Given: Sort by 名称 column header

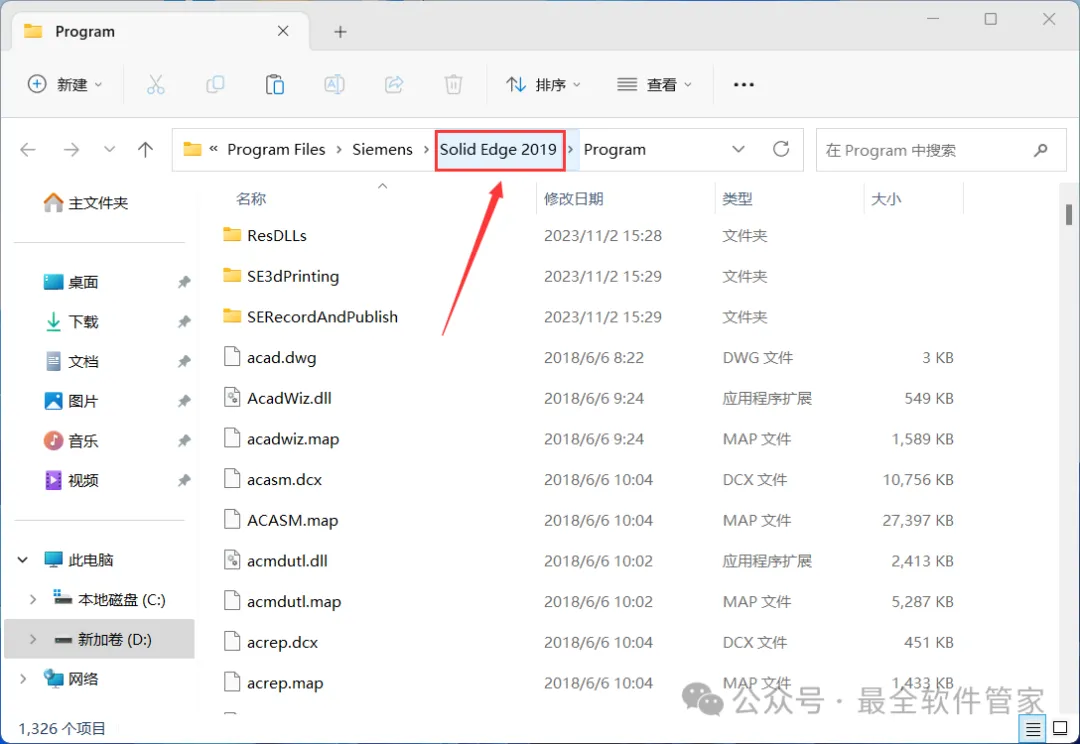Looking at the screenshot, I should coord(251,199).
